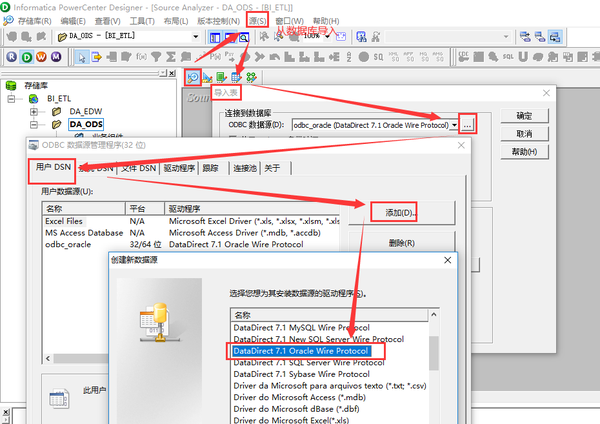The height and width of the screenshot is (424, 600).
Task: Open the Transformation Developer tool icon
Action: pyautogui.click(x=222, y=78)
